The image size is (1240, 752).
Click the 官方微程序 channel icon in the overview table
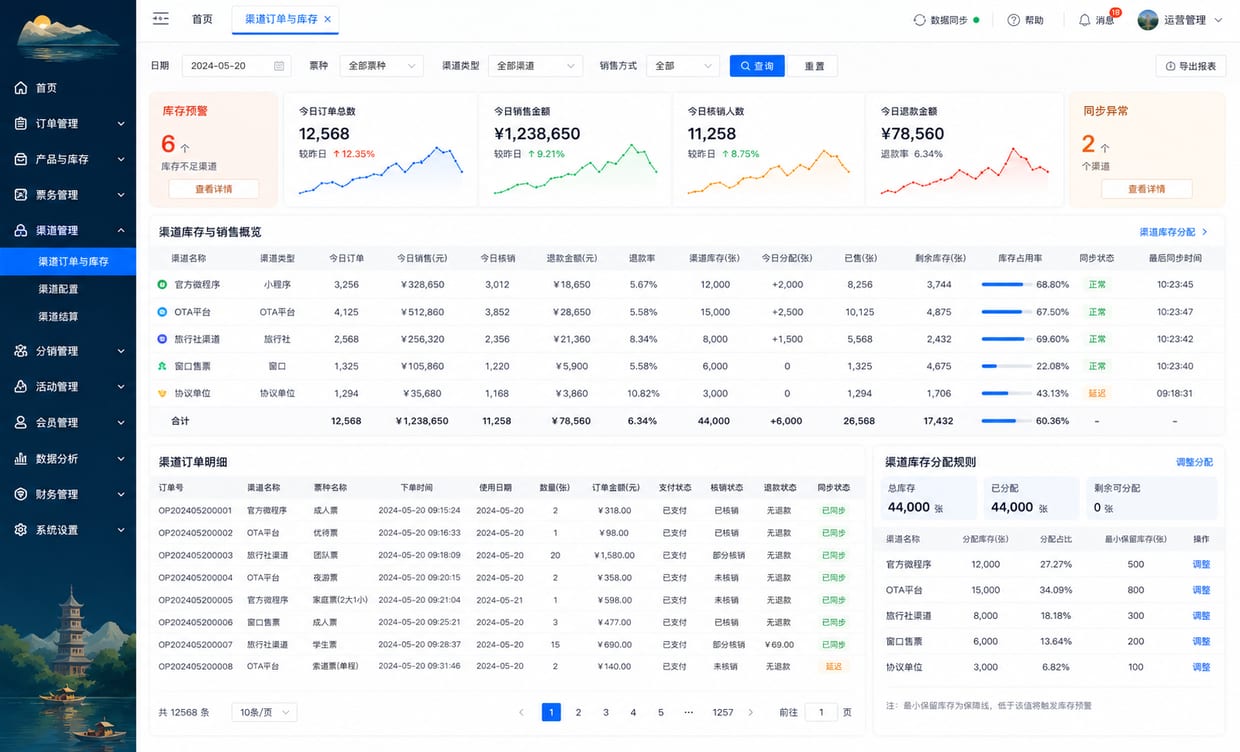coord(163,285)
